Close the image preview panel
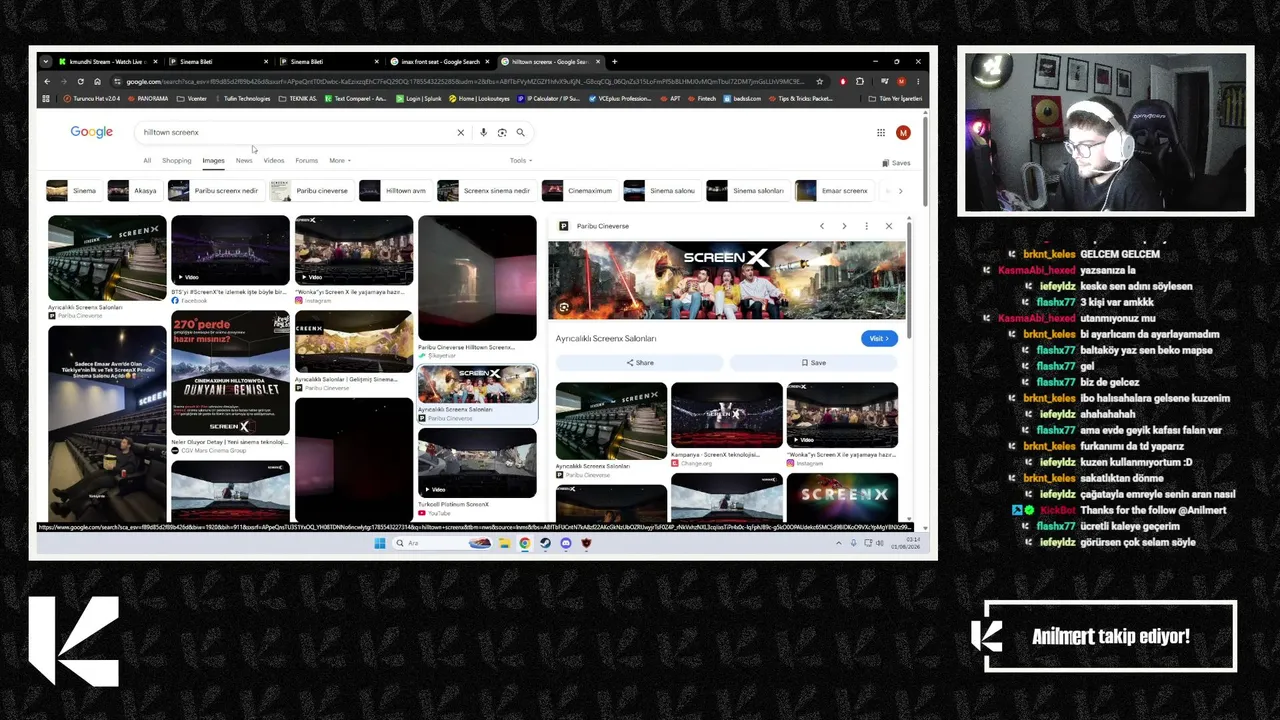 pyautogui.click(x=888, y=226)
